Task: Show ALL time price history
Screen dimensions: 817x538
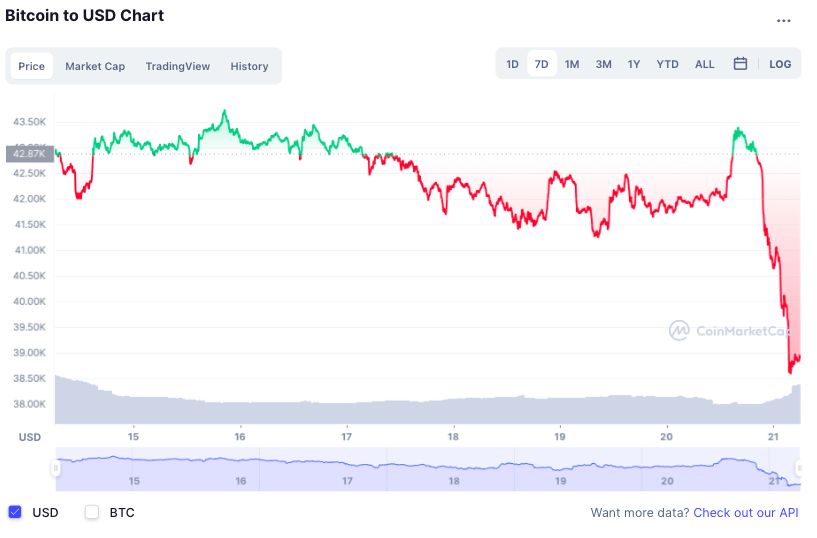Action: point(705,64)
